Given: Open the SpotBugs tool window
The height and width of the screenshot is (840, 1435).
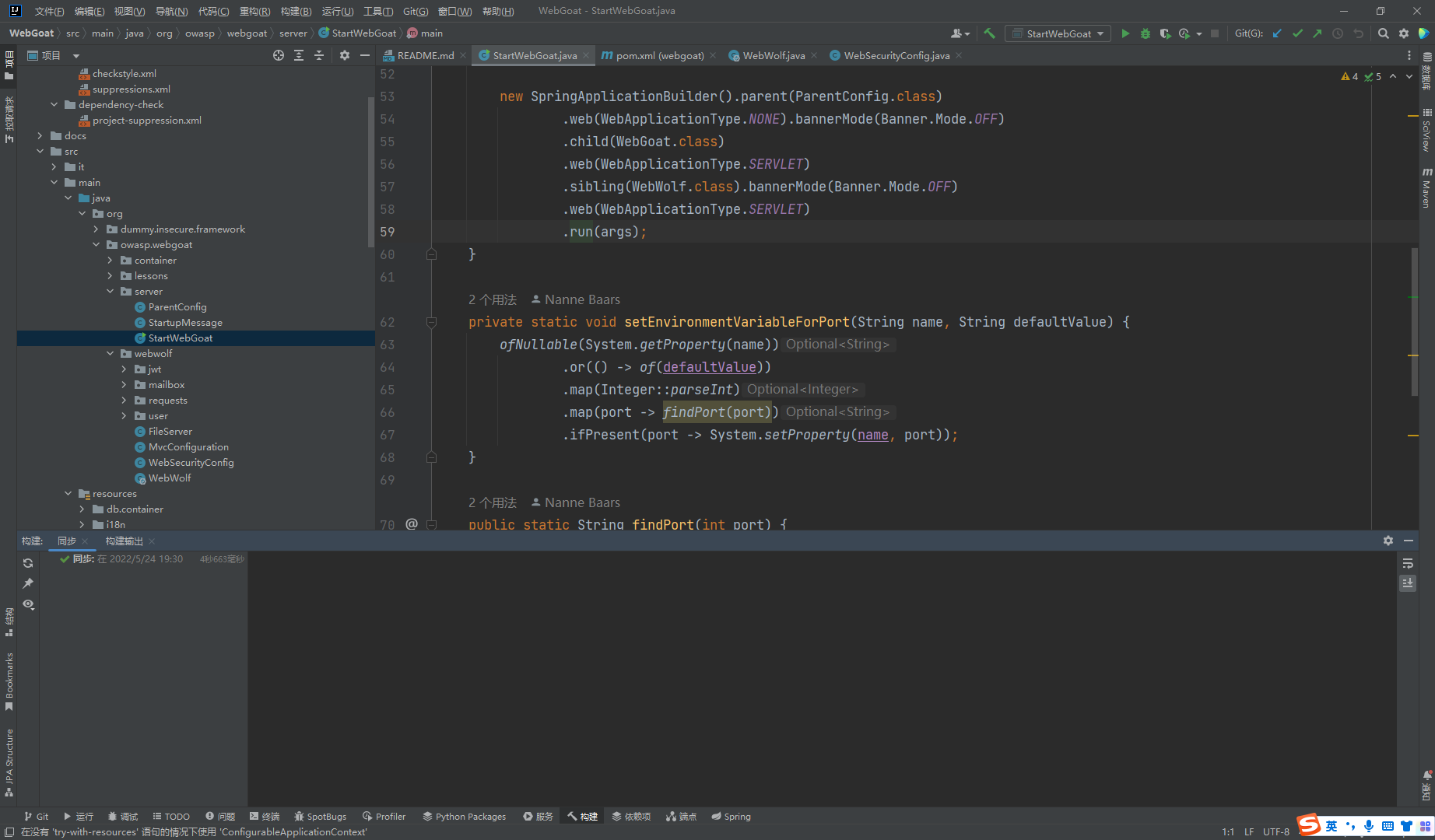Looking at the screenshot, I should tap(320, 816).
